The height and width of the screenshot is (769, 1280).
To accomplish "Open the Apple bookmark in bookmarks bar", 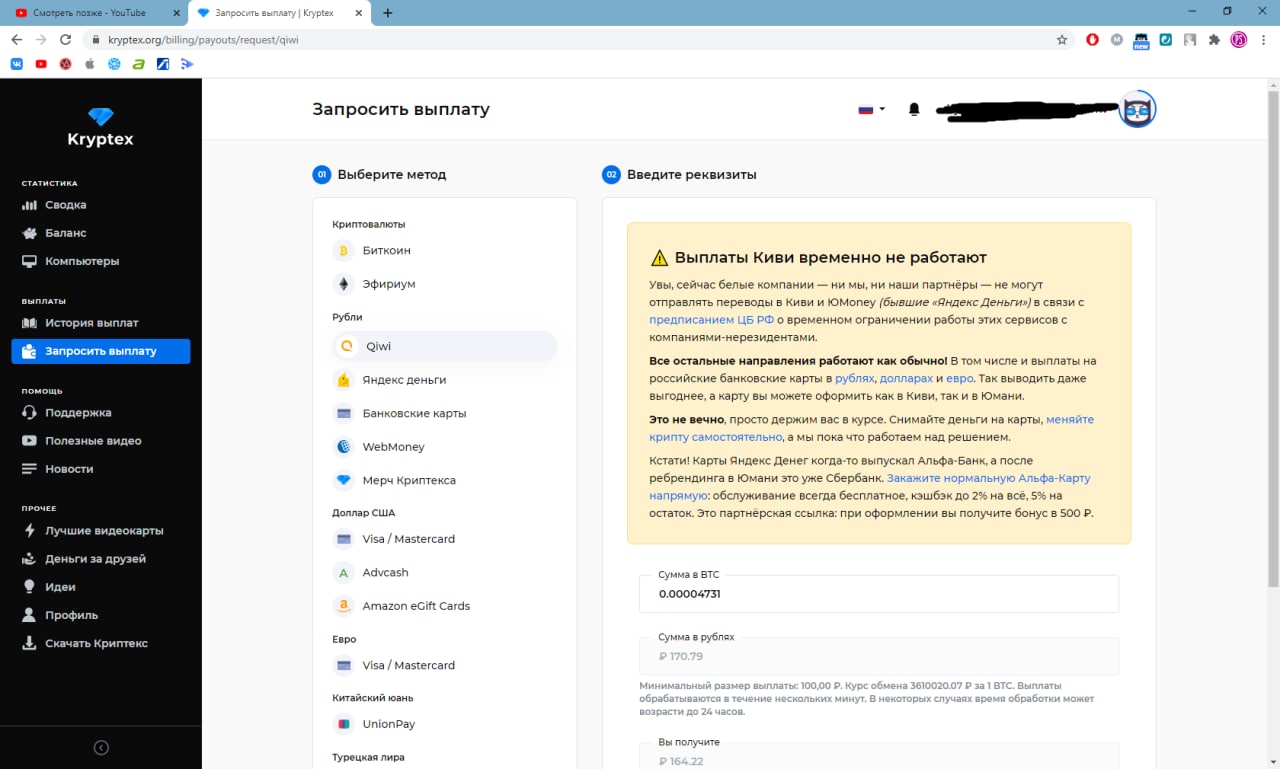I will (x=89, y=64).
